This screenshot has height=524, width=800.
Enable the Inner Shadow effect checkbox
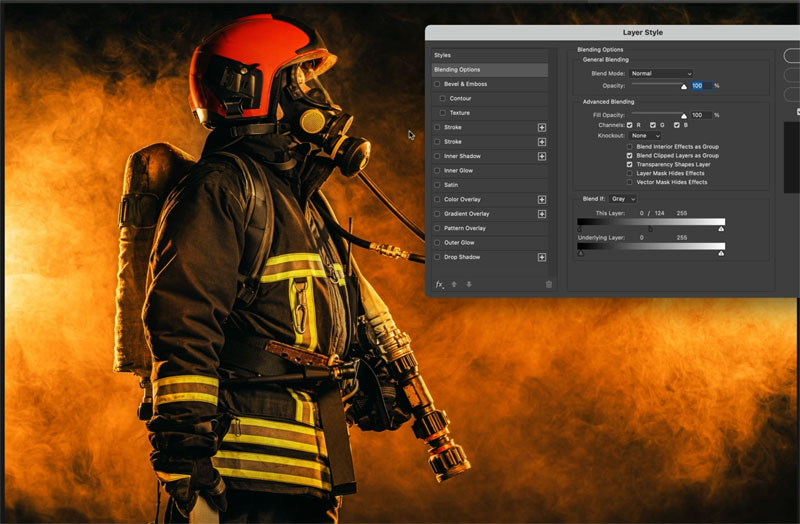[437, 156]
